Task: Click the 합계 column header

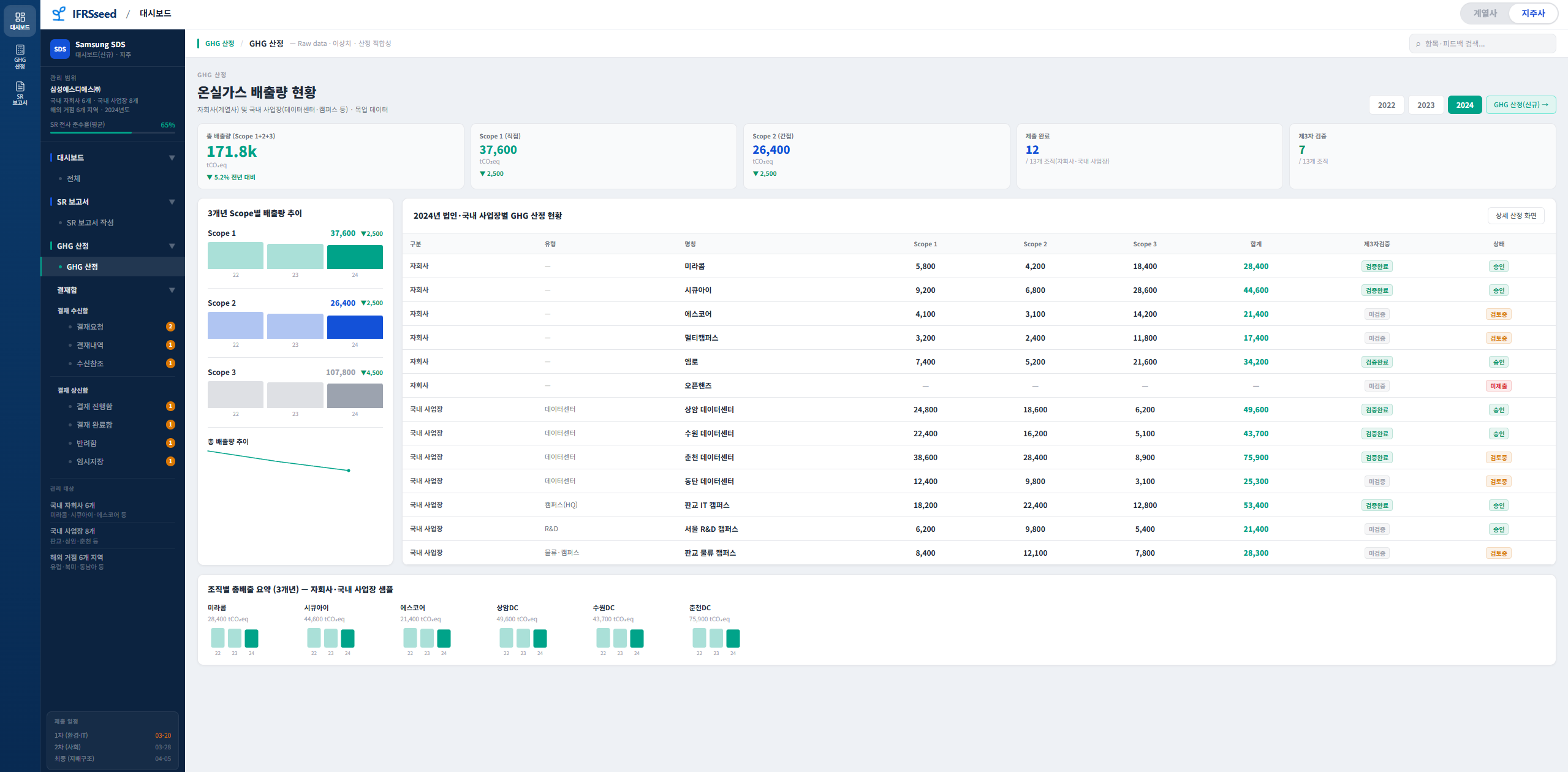Action: tap(1256, 244)
